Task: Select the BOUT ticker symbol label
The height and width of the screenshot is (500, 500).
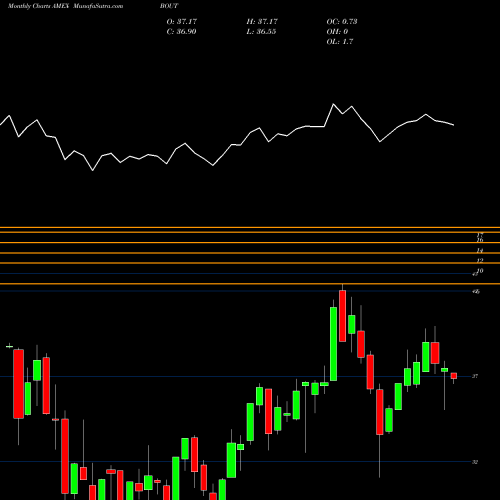Action: click(169, 6)
